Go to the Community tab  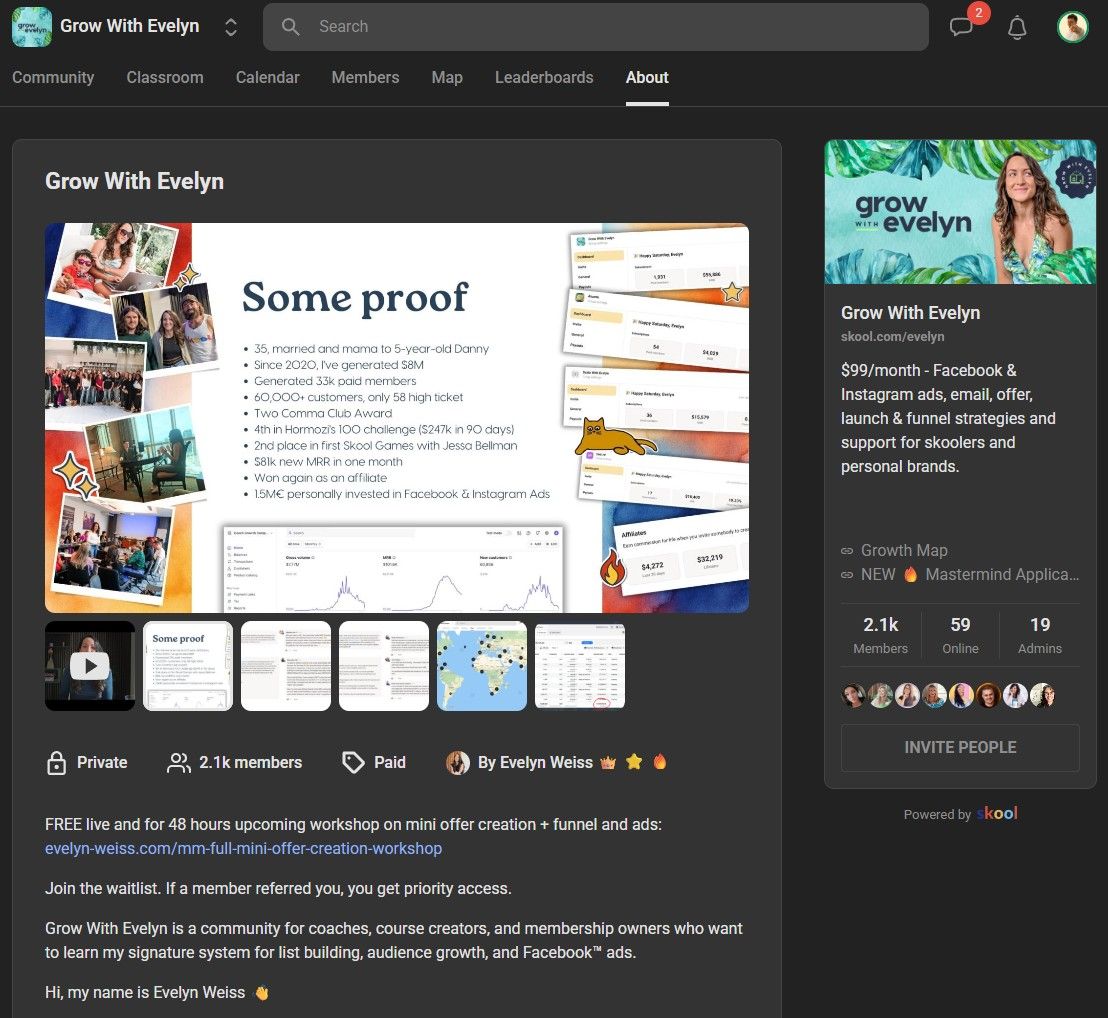point(53,78)
